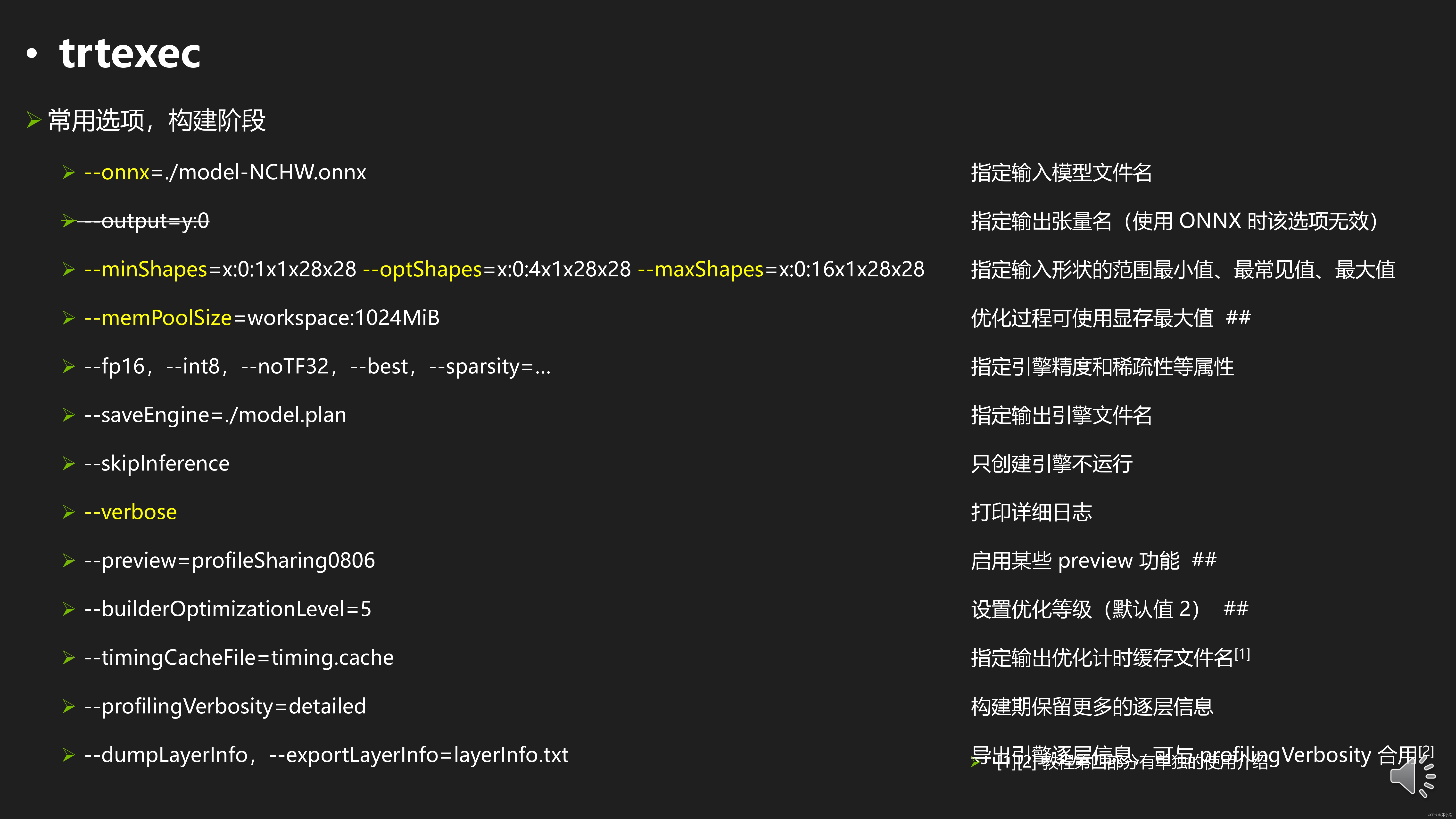Click the arrow bullet before --minShapes
Image resolution: width=1456 pixels, height=819 pixels.
click(68, 270)
